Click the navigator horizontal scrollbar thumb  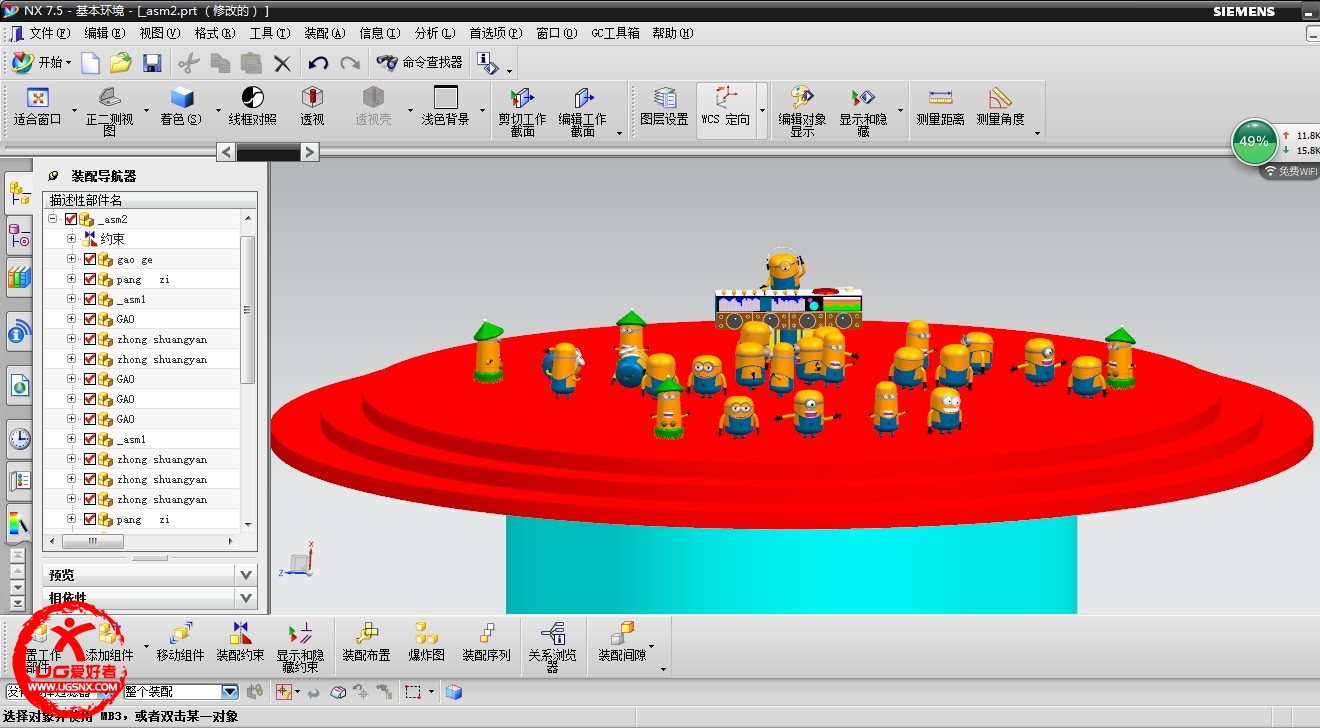[93, 541]
